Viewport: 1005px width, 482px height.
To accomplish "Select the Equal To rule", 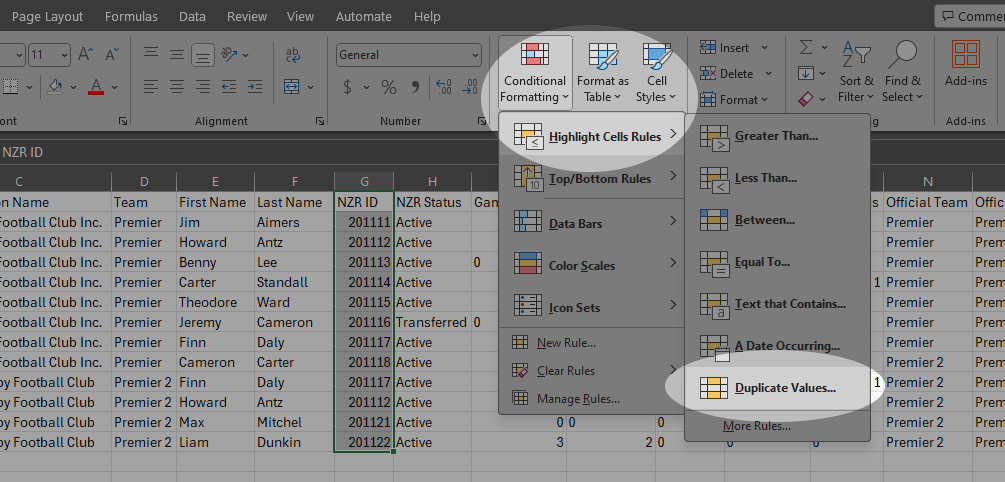I will click(x=777, y=262).
